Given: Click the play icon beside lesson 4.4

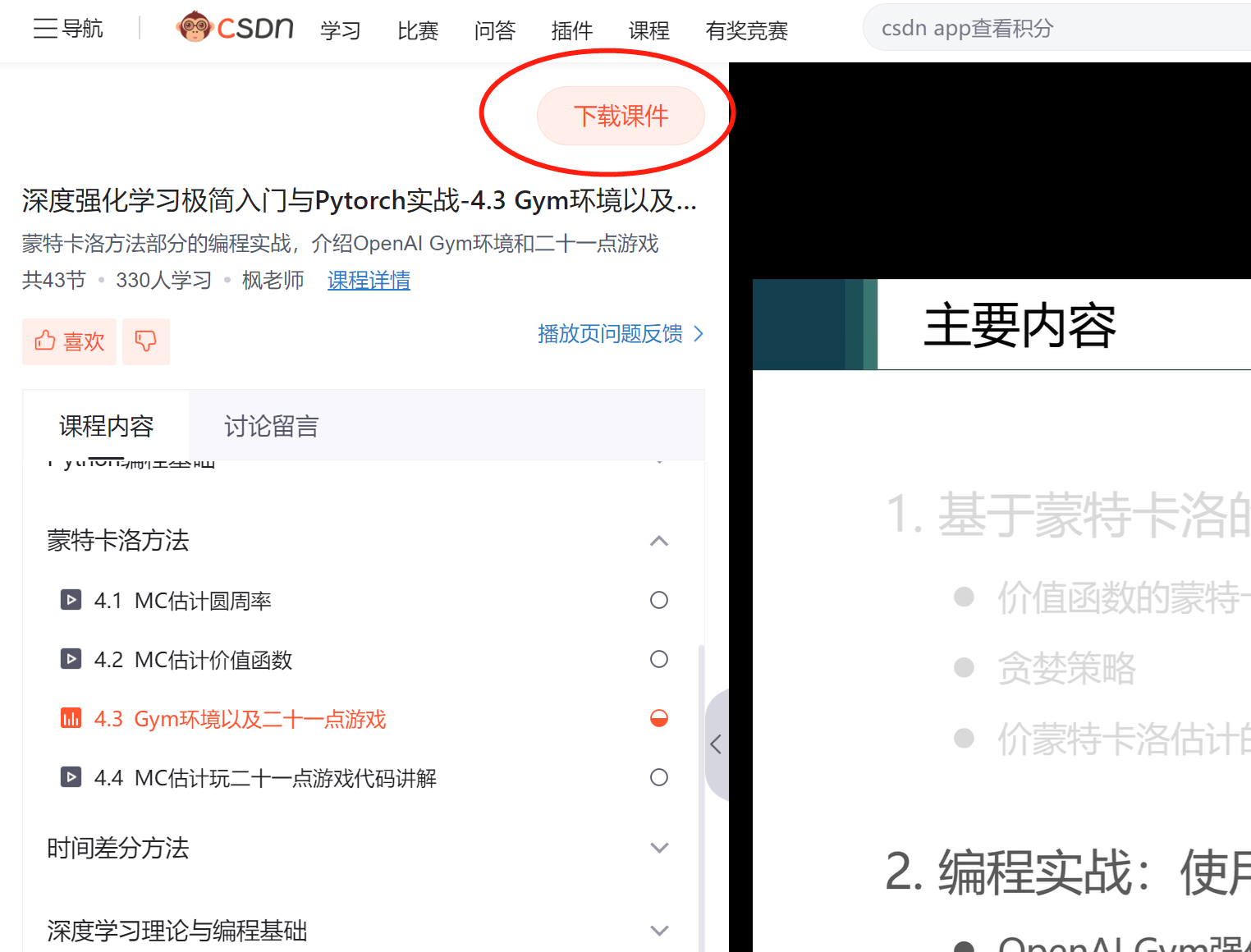Looking at the screenshot, I should pos(71,777).
